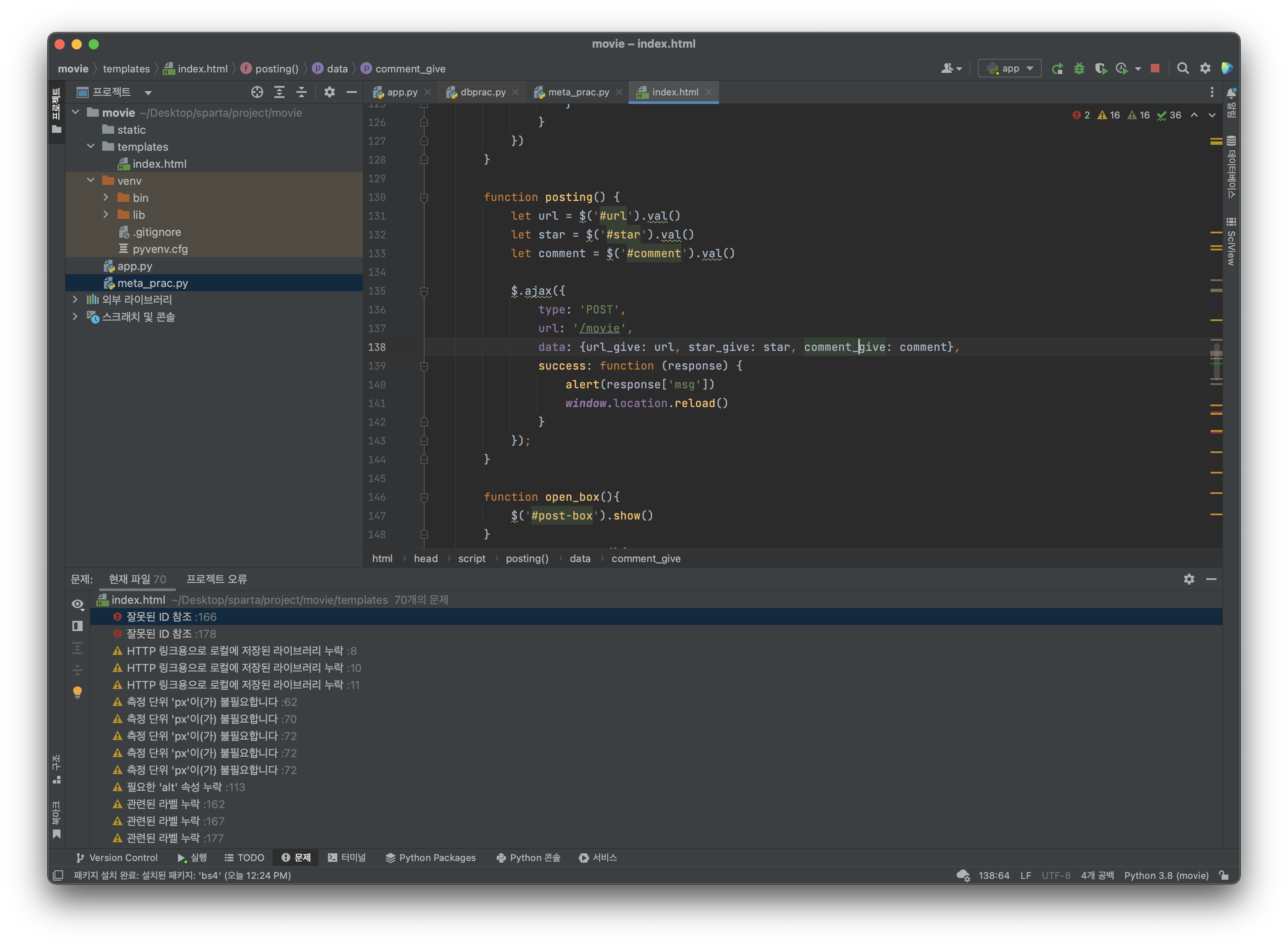Open IDE settings gear in top toolbar
The height and width of the screenshot is (947, 1288).
click(x=1205, y=69)
